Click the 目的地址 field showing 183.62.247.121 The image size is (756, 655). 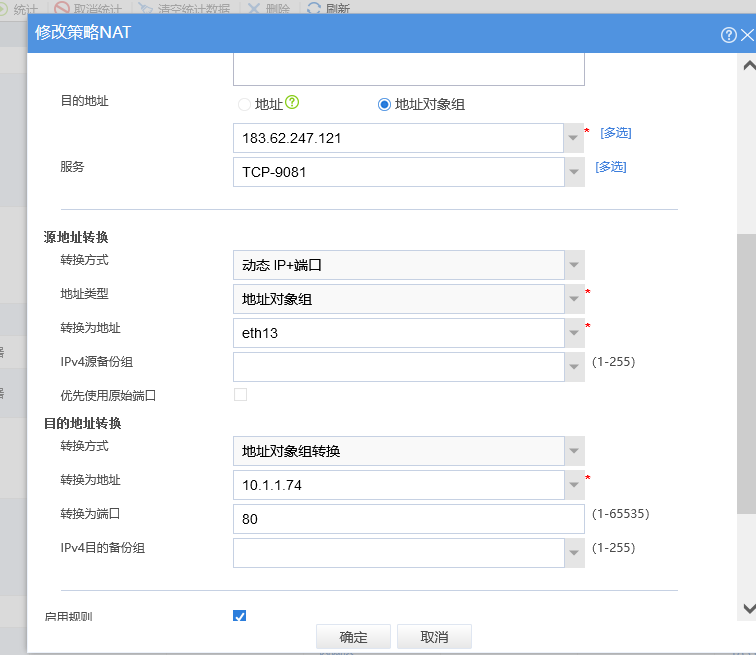[398, 138]
